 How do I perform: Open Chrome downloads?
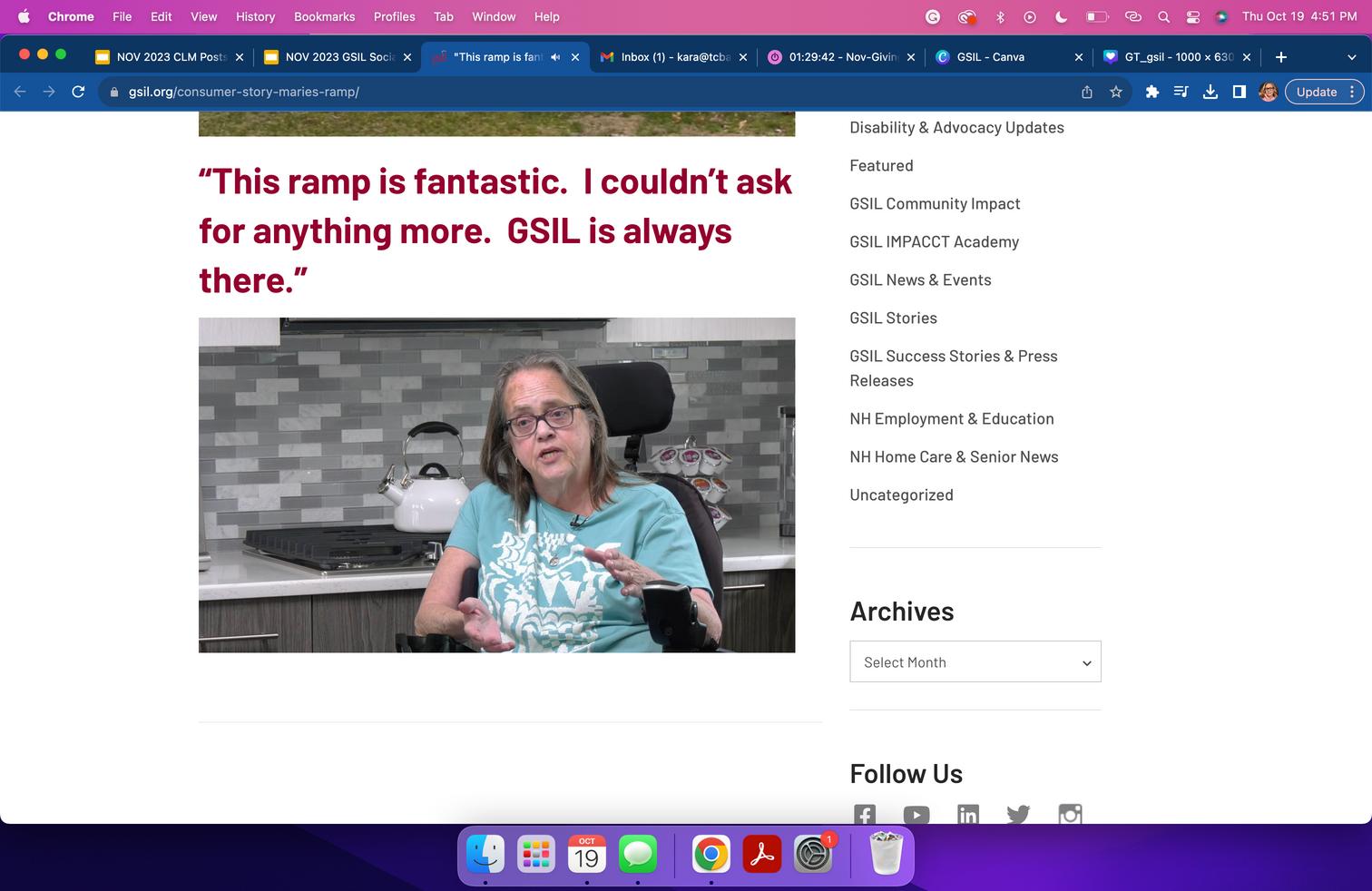pos(1210,92)
